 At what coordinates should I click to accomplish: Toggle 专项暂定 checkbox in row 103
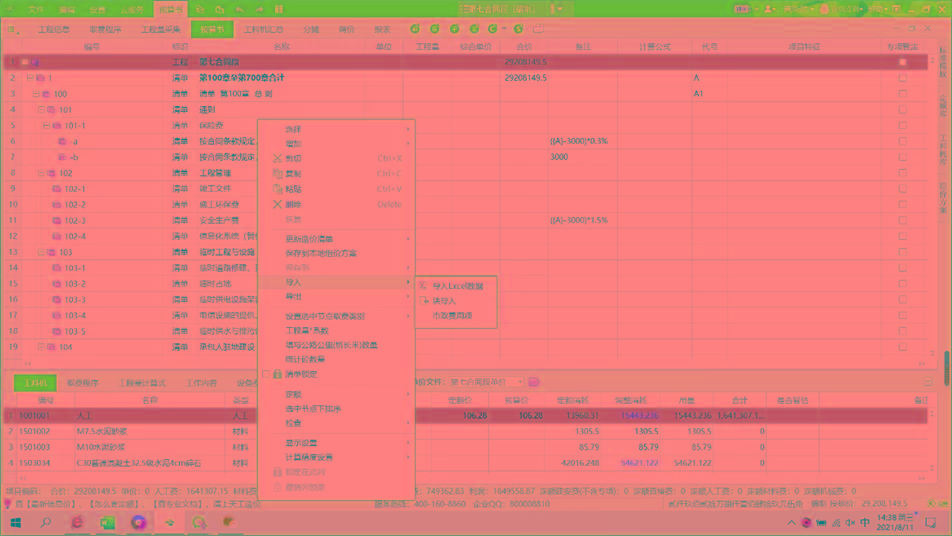coord(903,252)
